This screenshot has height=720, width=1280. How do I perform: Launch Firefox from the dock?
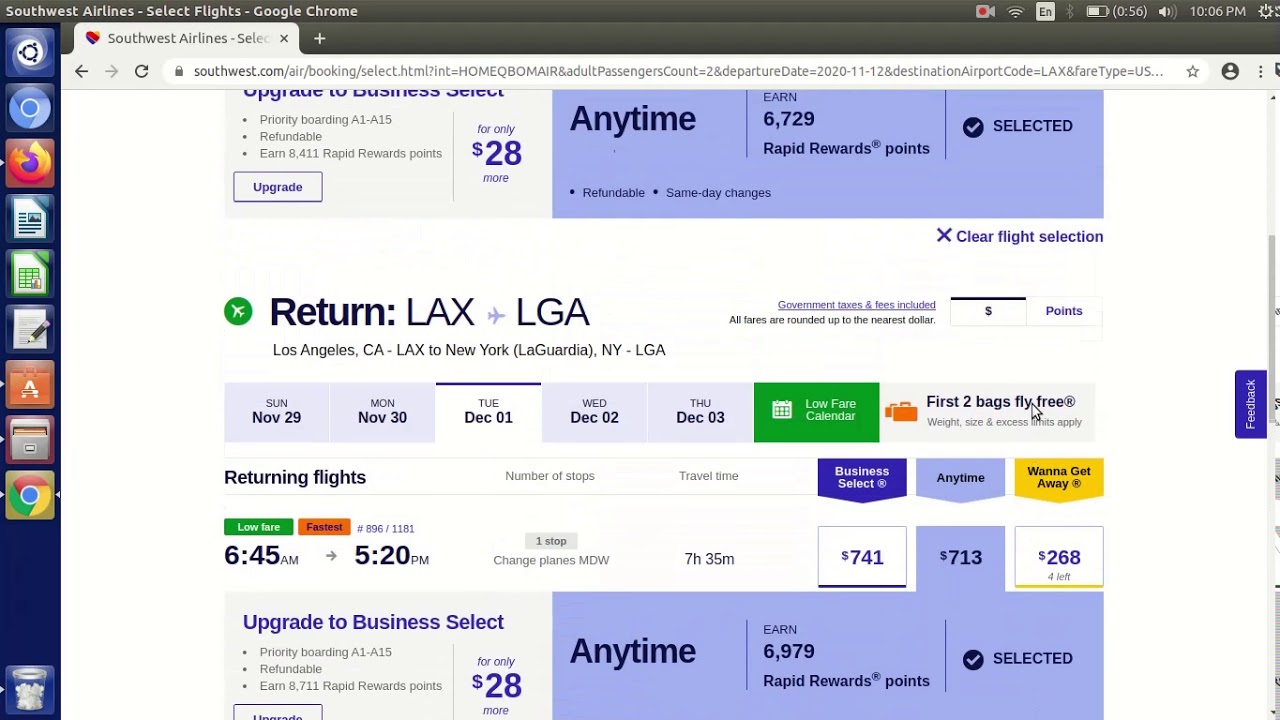(30, 163)
